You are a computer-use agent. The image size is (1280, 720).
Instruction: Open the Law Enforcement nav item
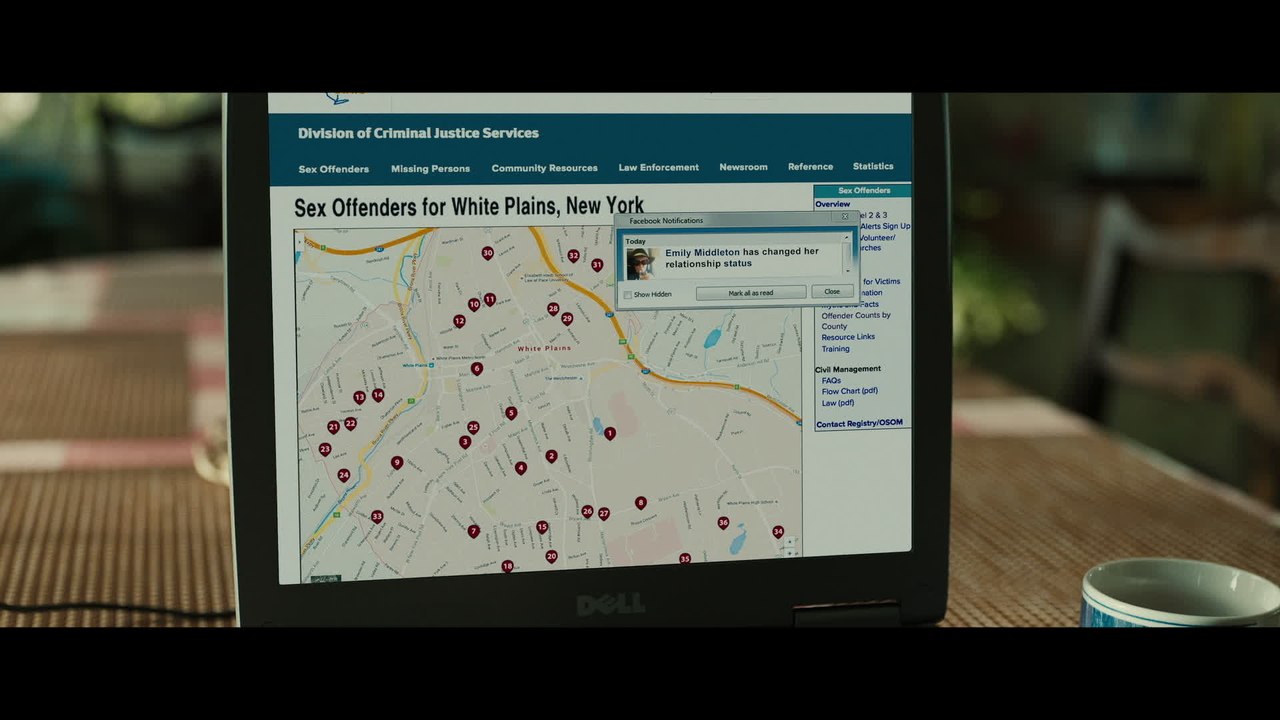659,167
